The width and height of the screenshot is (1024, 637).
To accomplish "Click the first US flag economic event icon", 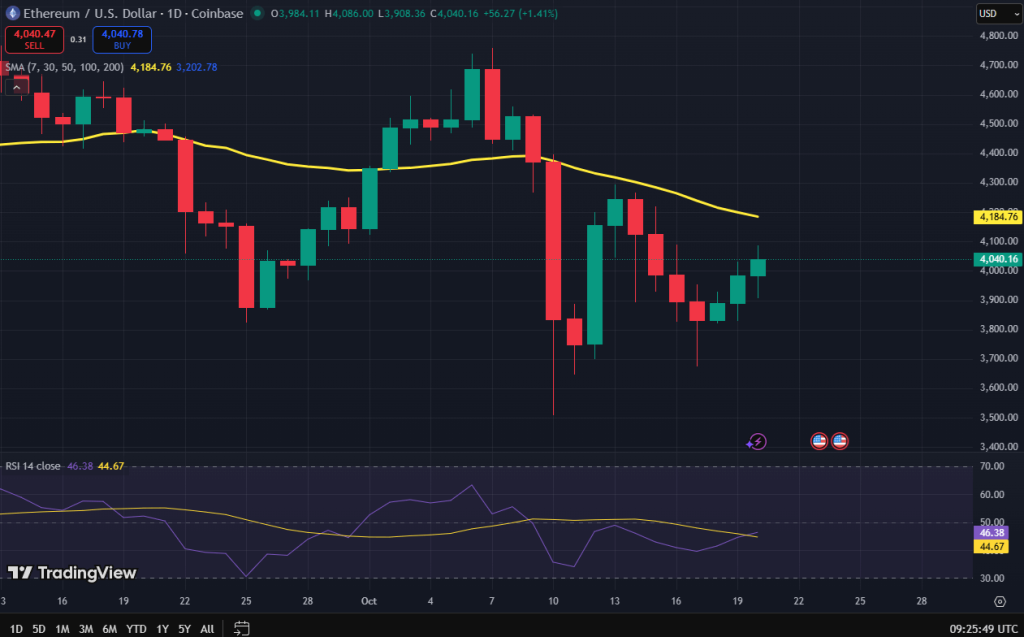I will click(819, 440).
